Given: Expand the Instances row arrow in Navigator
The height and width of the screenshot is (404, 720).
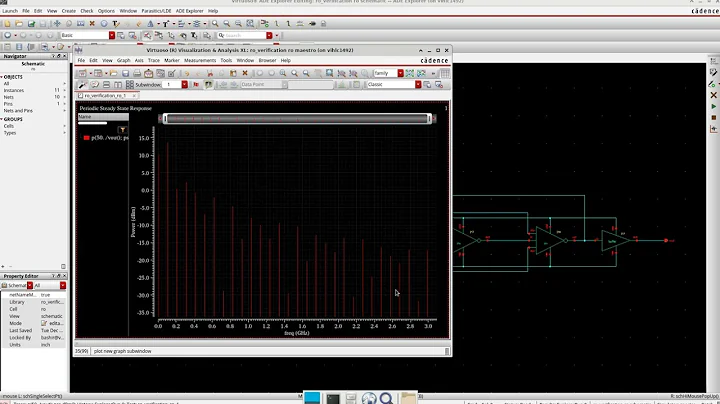Looking at the screenshot, I should click(x=64, y=90).
